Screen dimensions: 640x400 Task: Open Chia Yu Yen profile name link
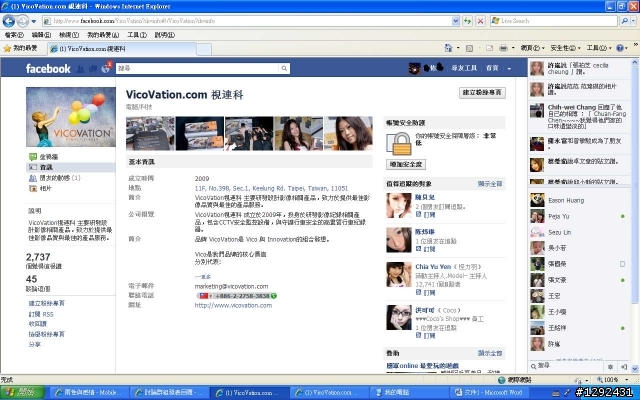tap(433, 267)
